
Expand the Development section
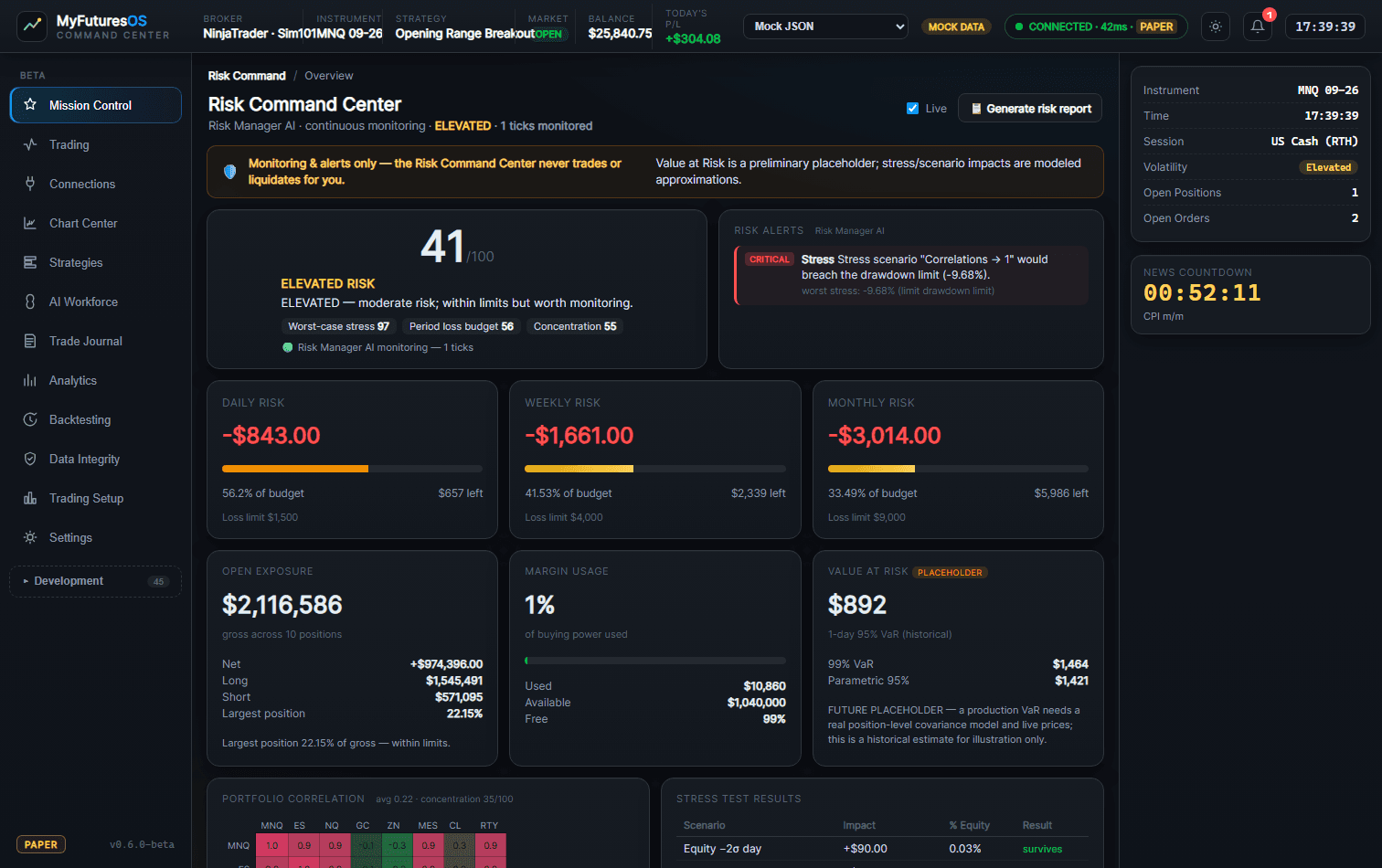tap(95, 581)
